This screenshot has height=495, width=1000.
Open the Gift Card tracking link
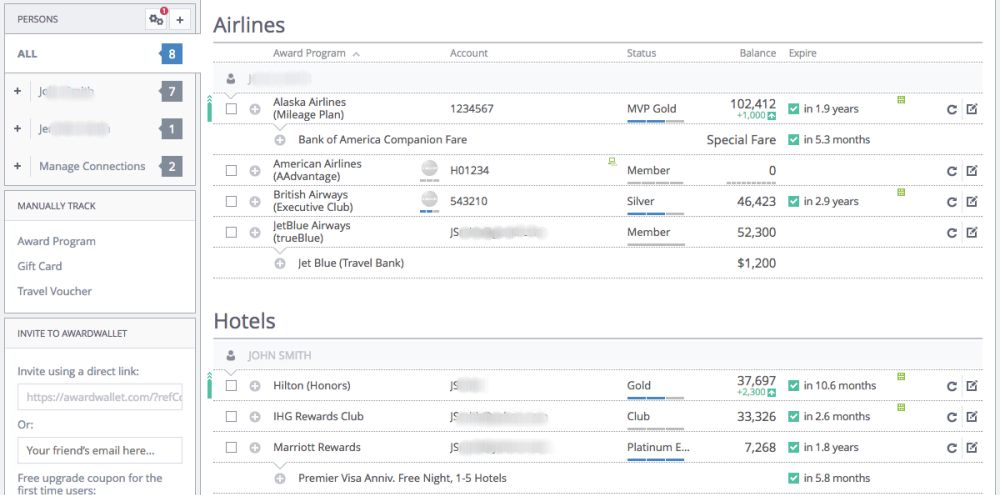tap(40, 266)
